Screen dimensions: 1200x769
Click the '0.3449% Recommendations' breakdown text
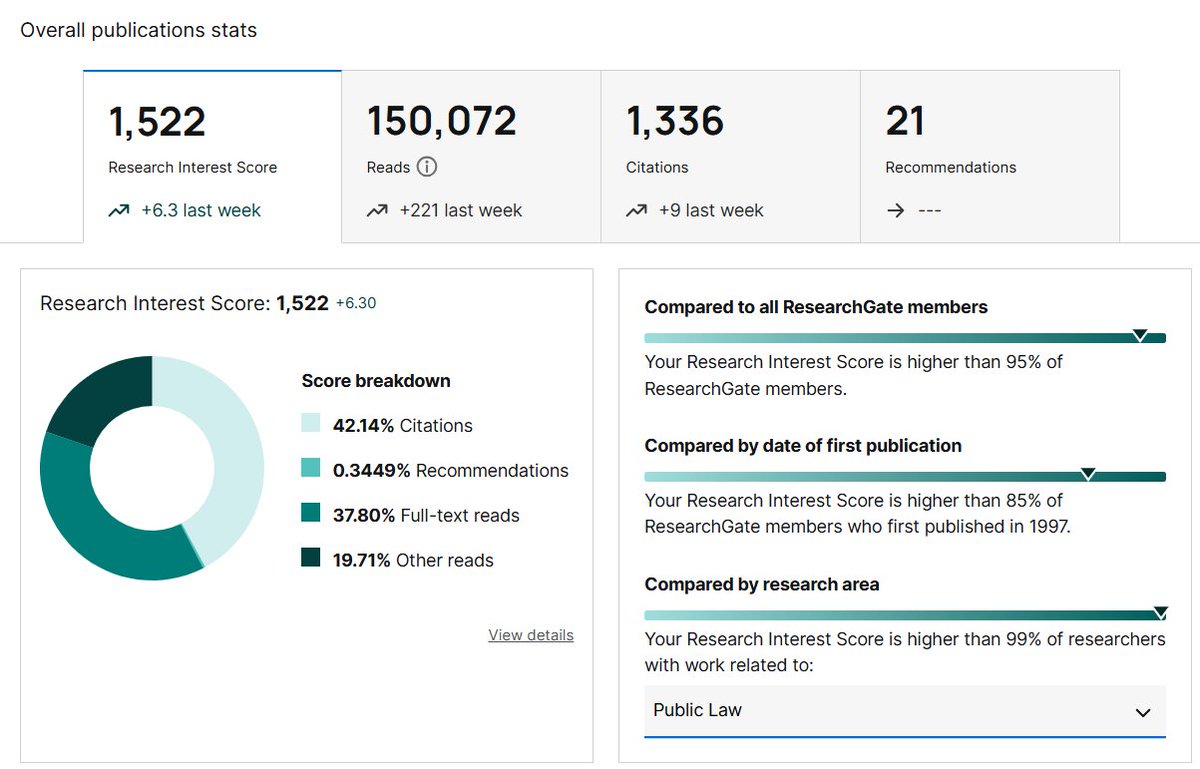(x=451, y=470)
